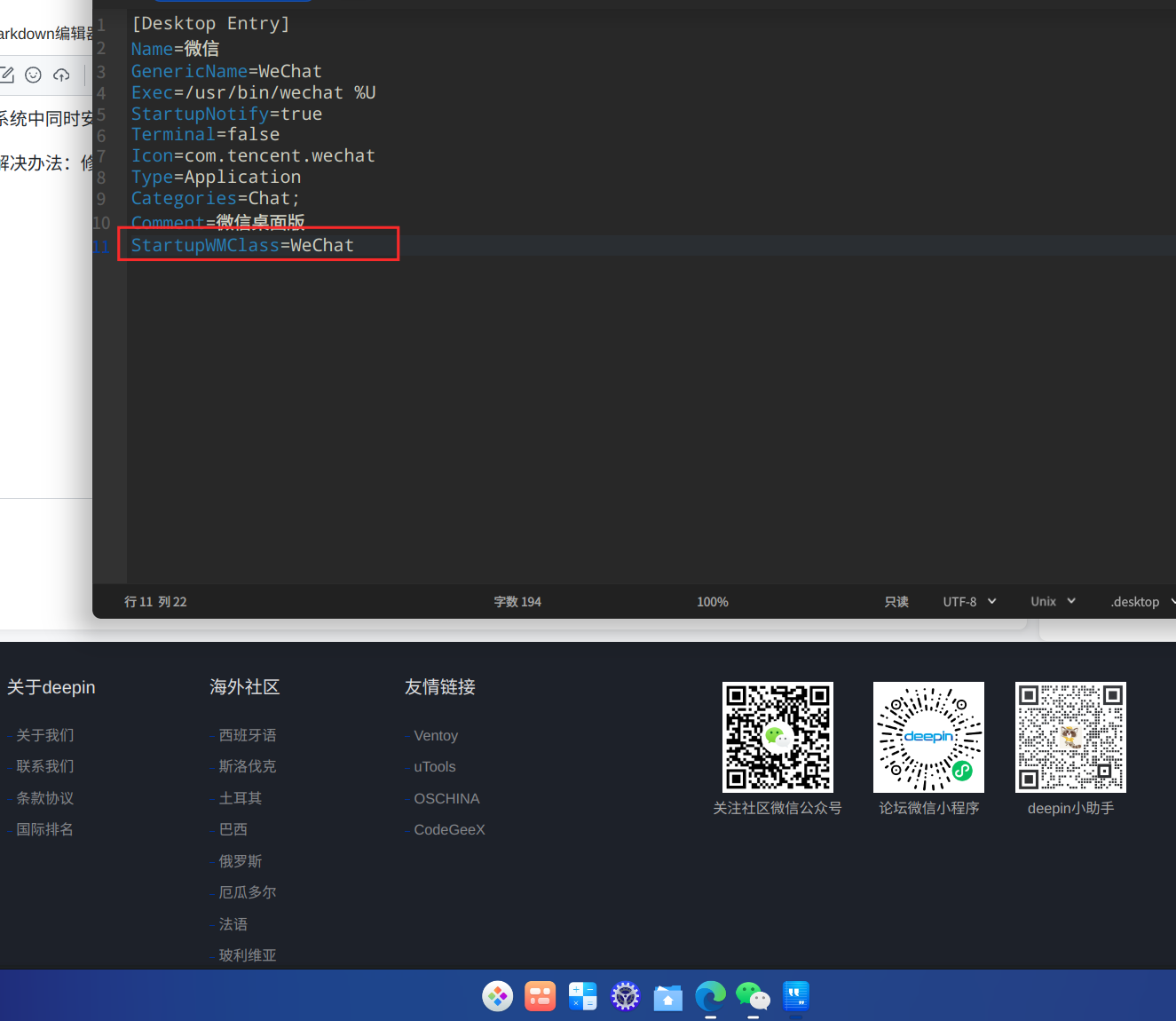This screenshot has height=1021, width=1176.
Task: Open the 国际排名 footer link
Action: coord(45,829)
